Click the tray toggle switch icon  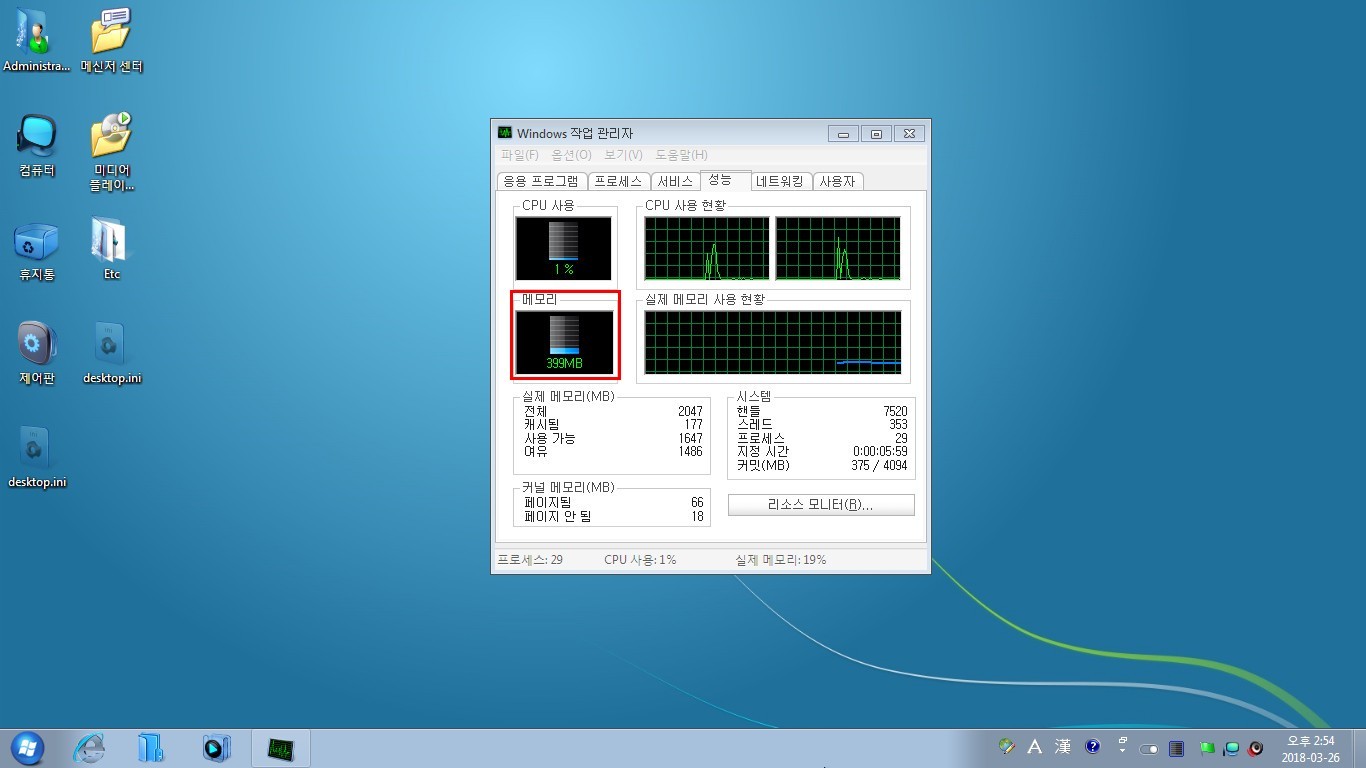click(x=1149, y=748)
